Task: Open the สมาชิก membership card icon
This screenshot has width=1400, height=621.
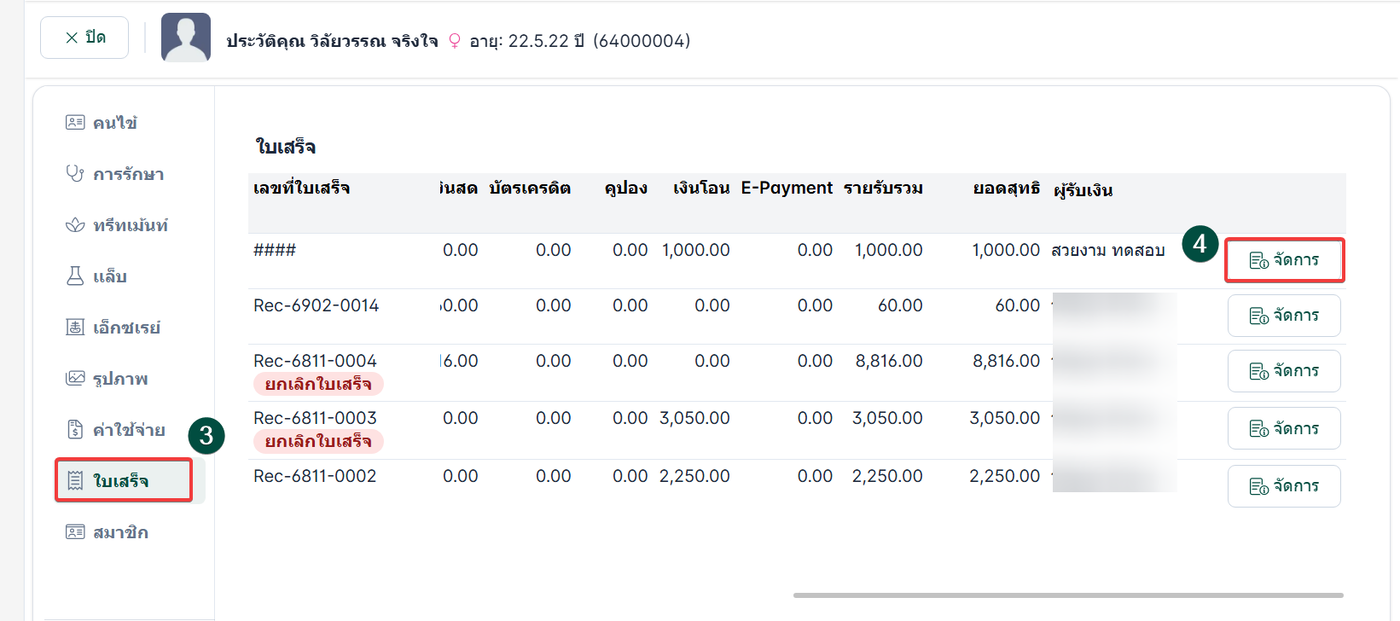Action: coord(75,532)
